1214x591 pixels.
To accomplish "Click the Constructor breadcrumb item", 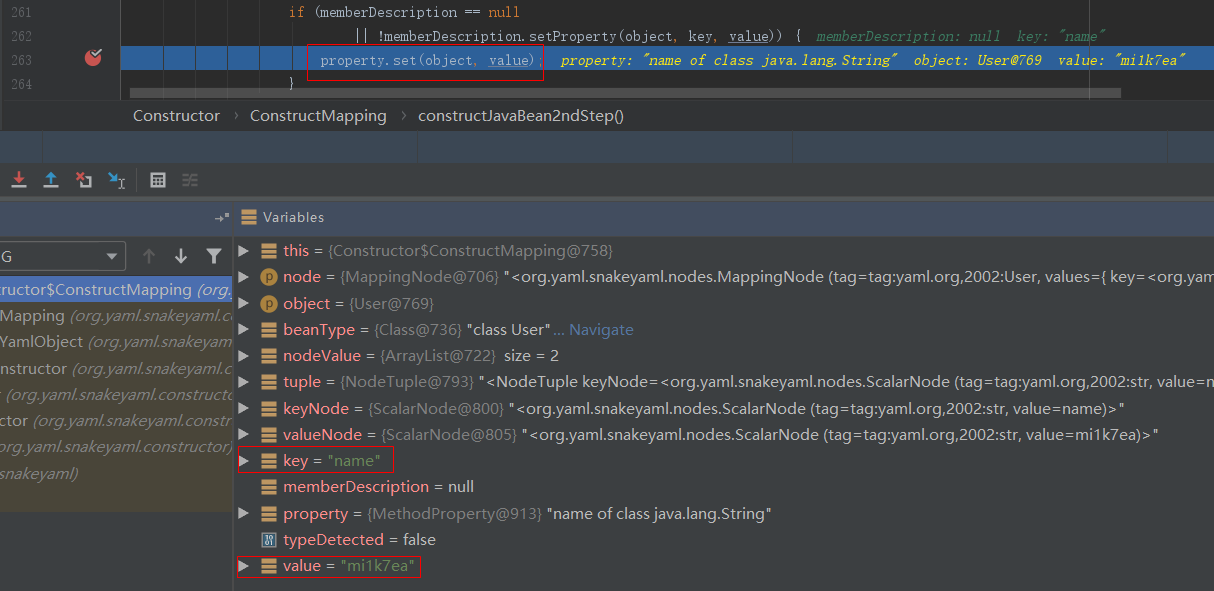I will click(x=176, y=116).
